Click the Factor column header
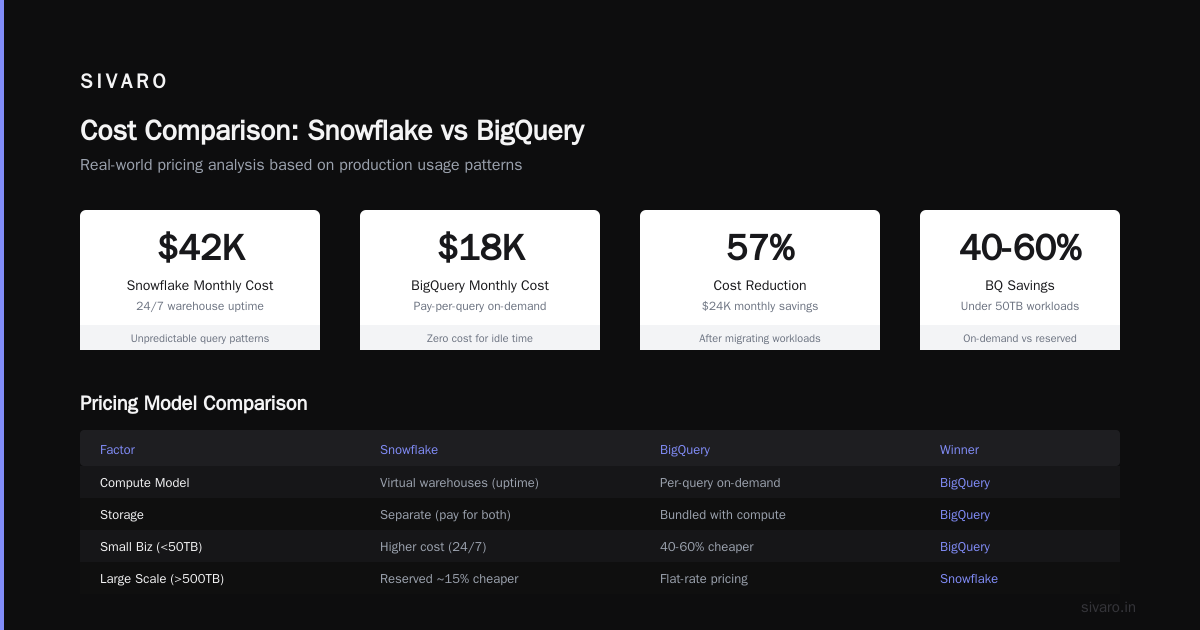The height and width of the screenshot is (630, 1200). (x=117, y=450)
